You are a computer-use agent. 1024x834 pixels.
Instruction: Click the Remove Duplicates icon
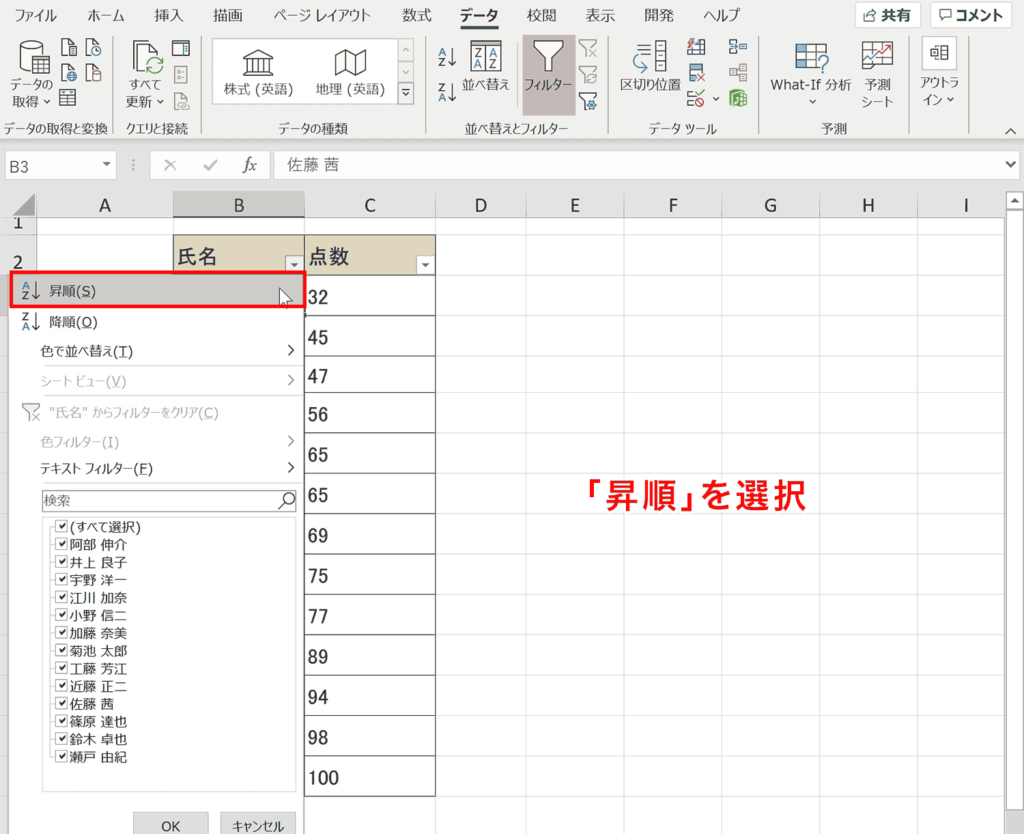coord(696,72)
